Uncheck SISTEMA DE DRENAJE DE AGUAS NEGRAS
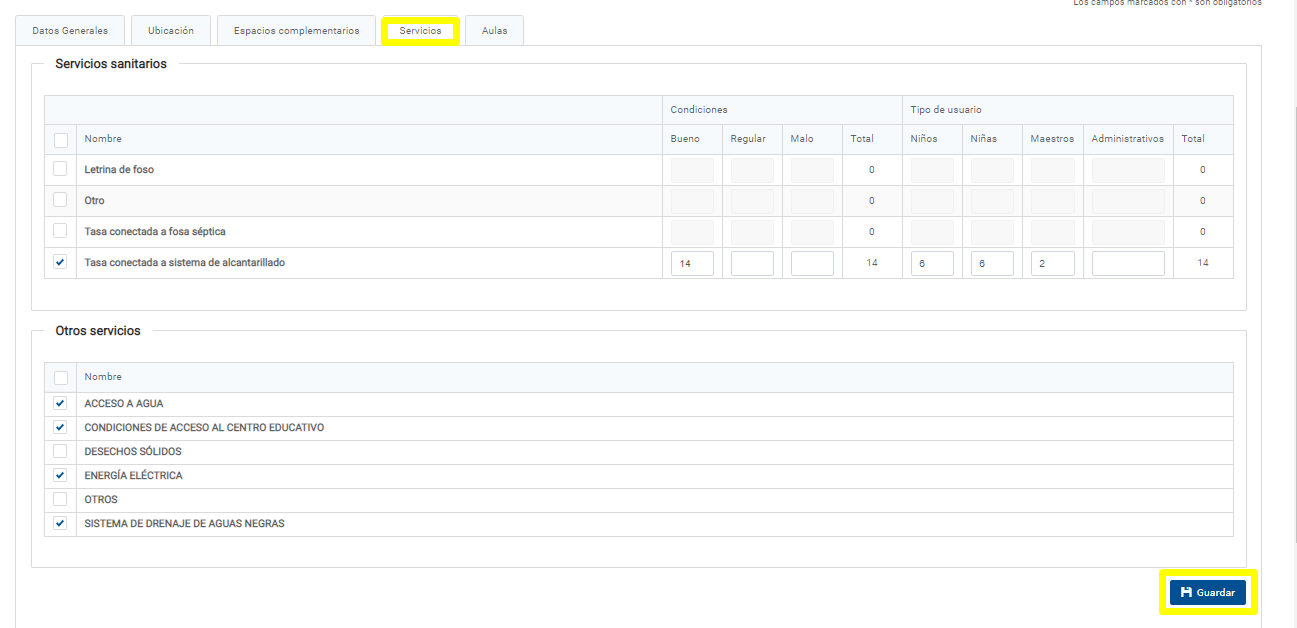1297x628 pixels. coord(60,523)
